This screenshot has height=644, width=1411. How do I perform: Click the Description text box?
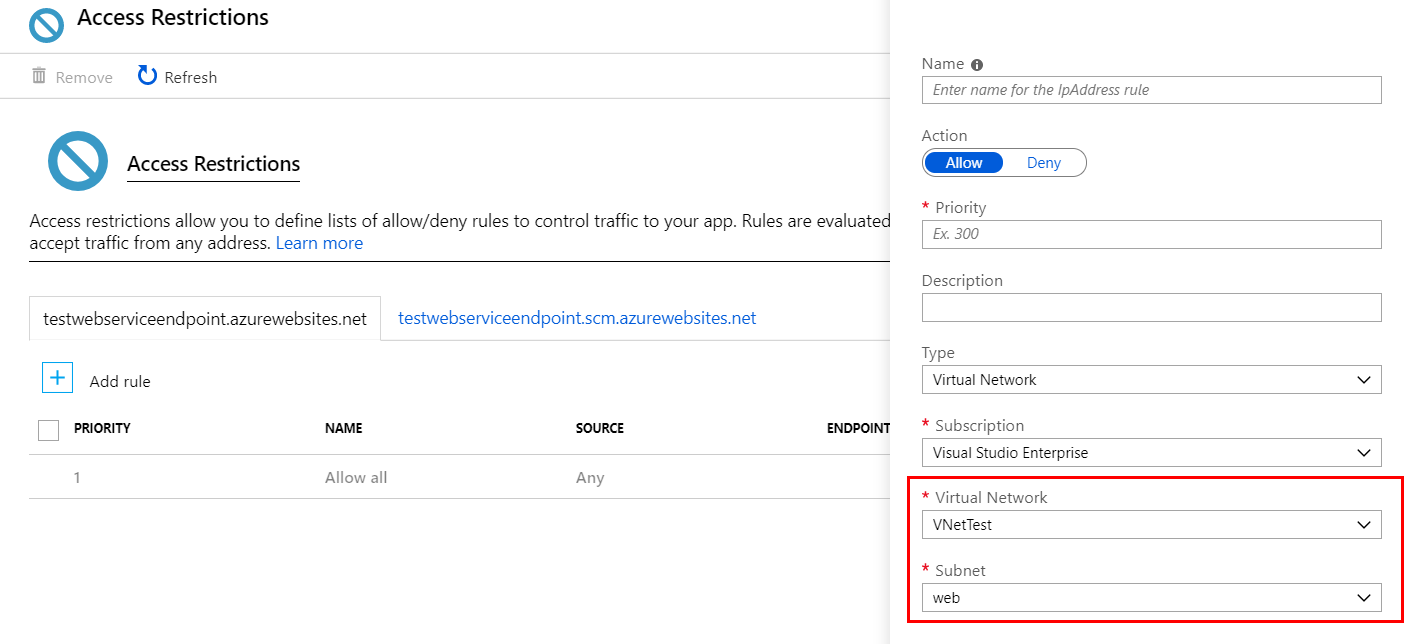point(1150,307)
